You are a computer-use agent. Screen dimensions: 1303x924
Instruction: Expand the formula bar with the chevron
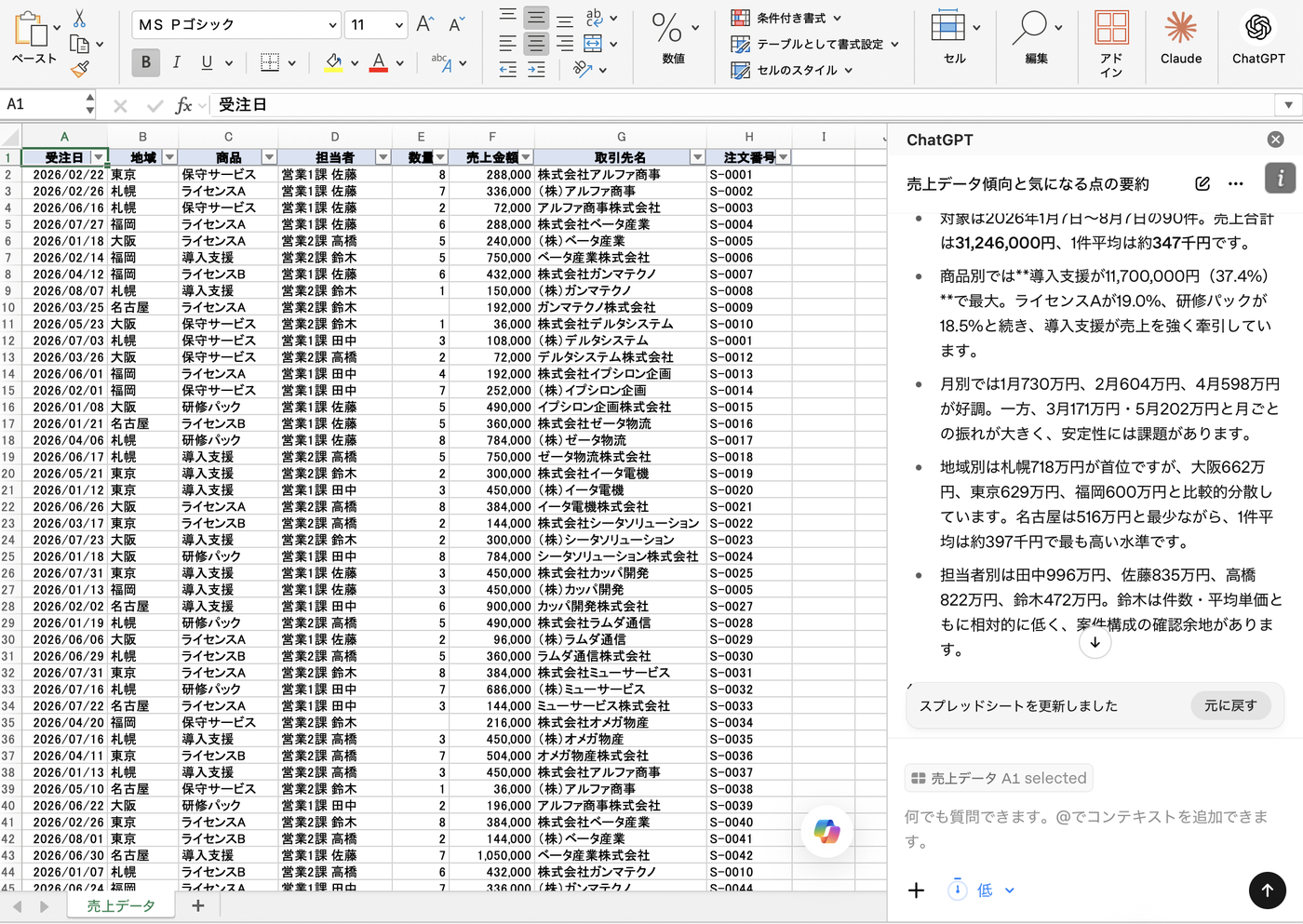(1288, 105)
